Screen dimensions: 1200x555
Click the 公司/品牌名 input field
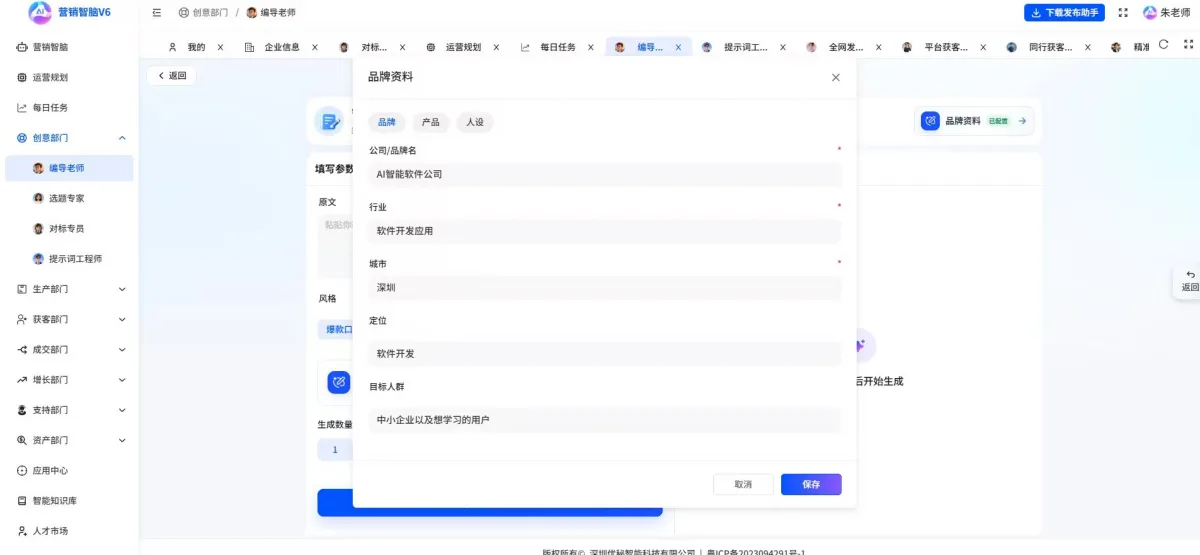[x=605, y=174]
